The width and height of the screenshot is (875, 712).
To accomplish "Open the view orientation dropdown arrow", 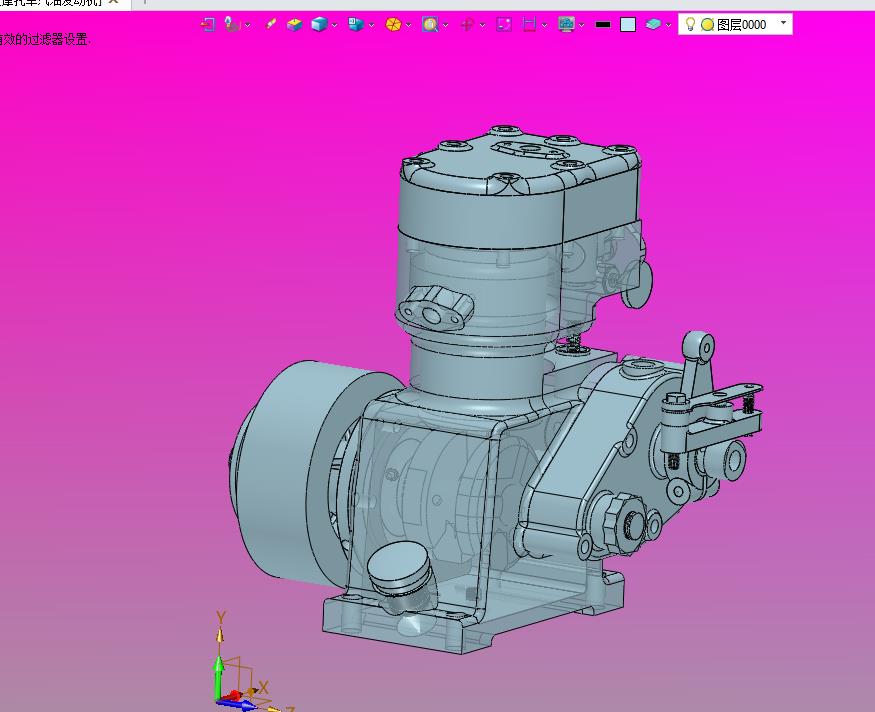I will click(x=372, y=25).
